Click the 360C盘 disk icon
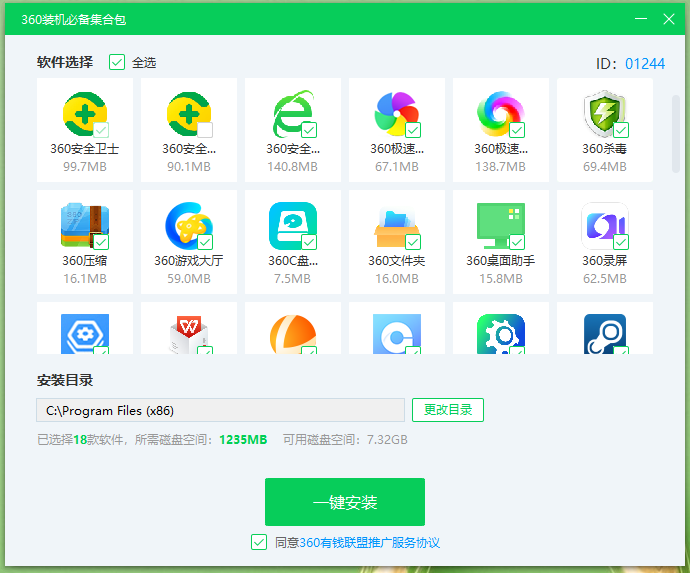Viewport: 690px width, 573px height. pos(293,226)
